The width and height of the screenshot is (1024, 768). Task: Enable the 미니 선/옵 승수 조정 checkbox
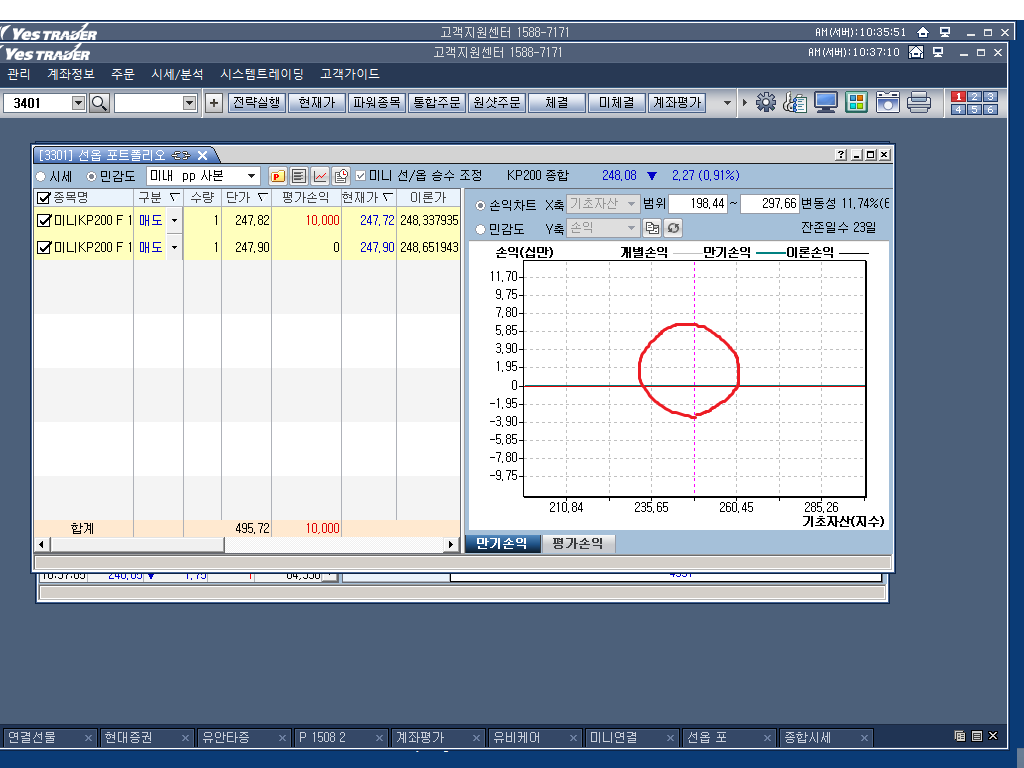(361, 176)
